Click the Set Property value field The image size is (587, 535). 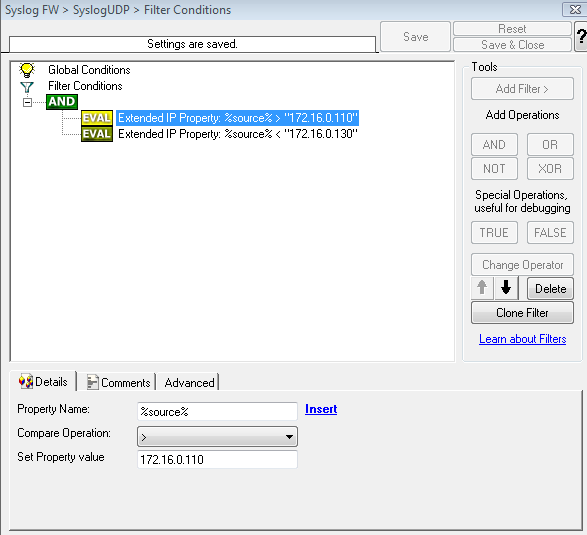[218, 459]
